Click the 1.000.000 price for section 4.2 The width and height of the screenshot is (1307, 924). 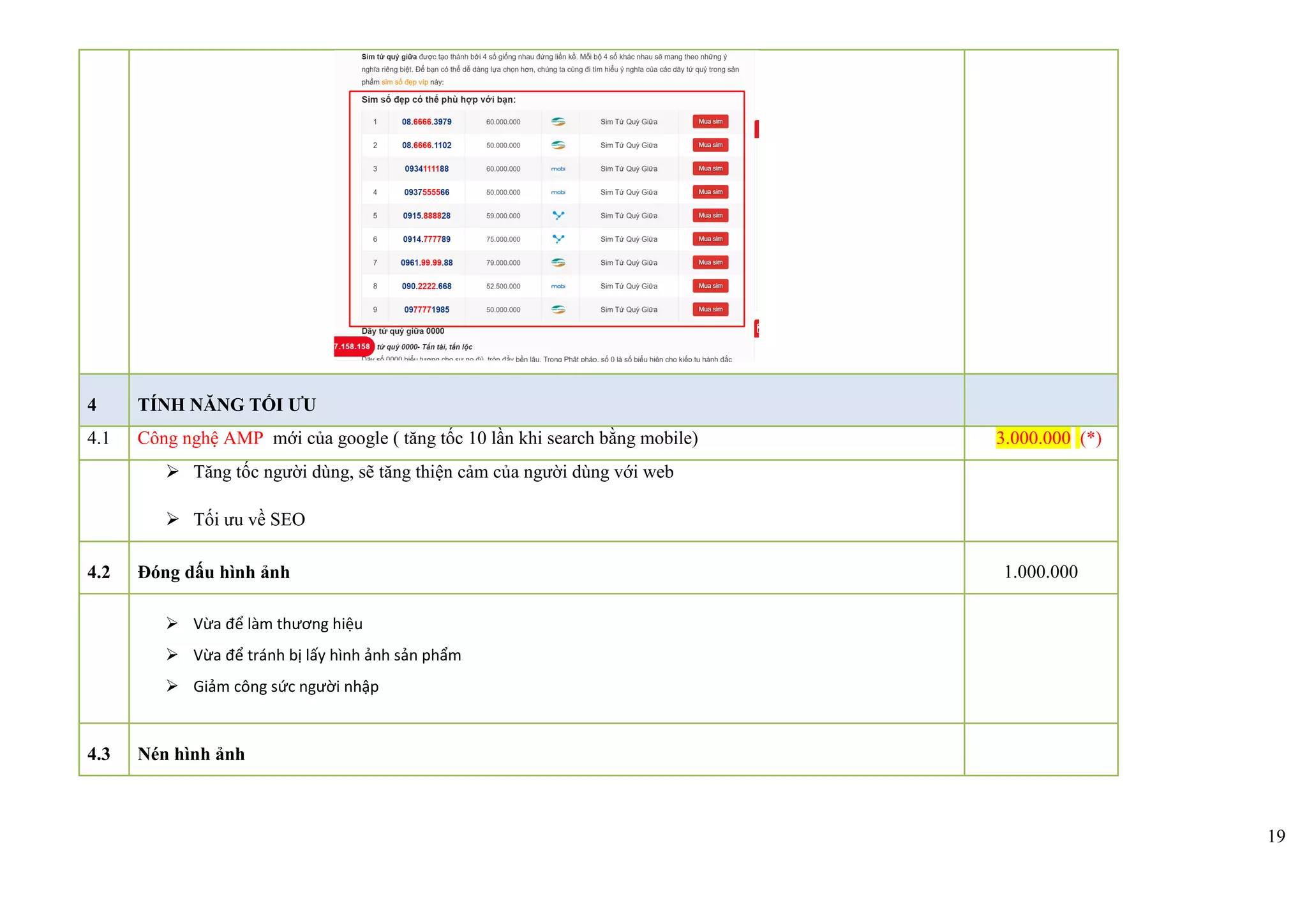tap(1041, 572)
